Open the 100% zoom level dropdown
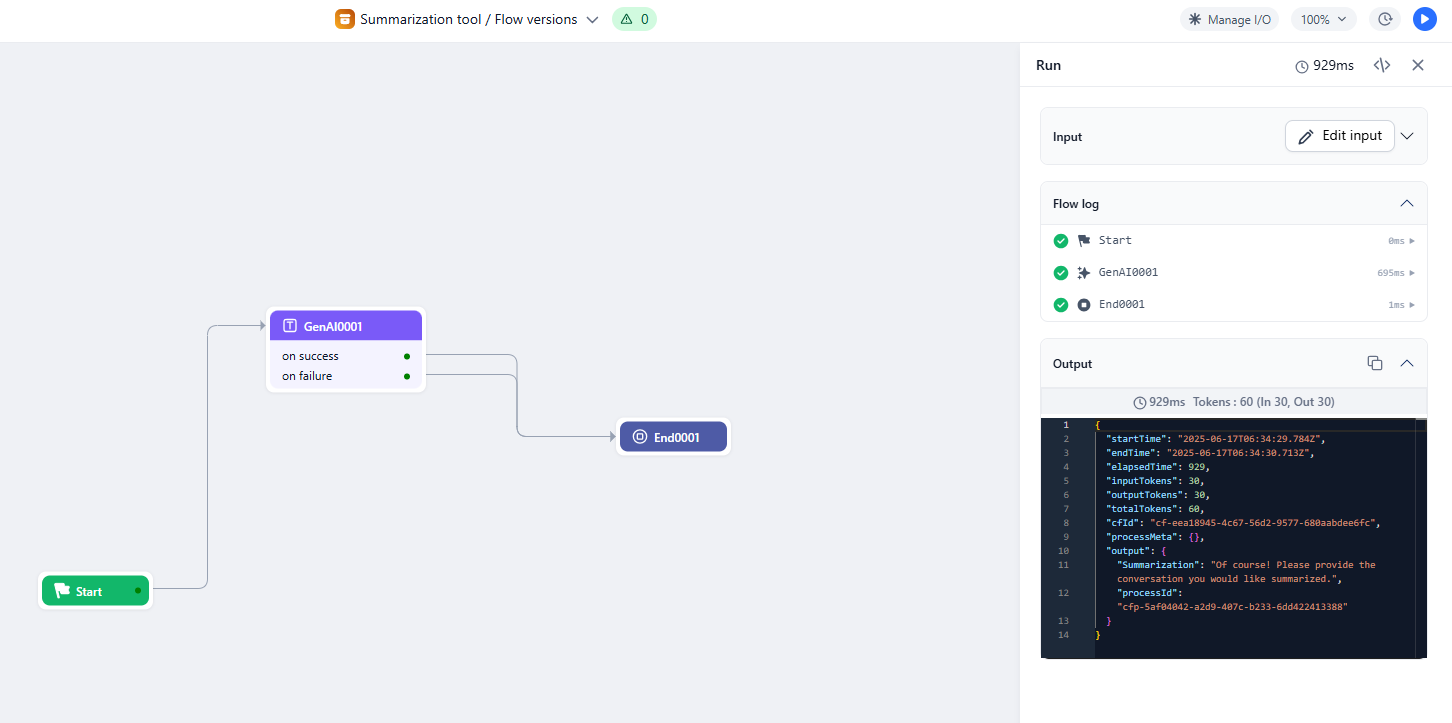 [1324, 19]
